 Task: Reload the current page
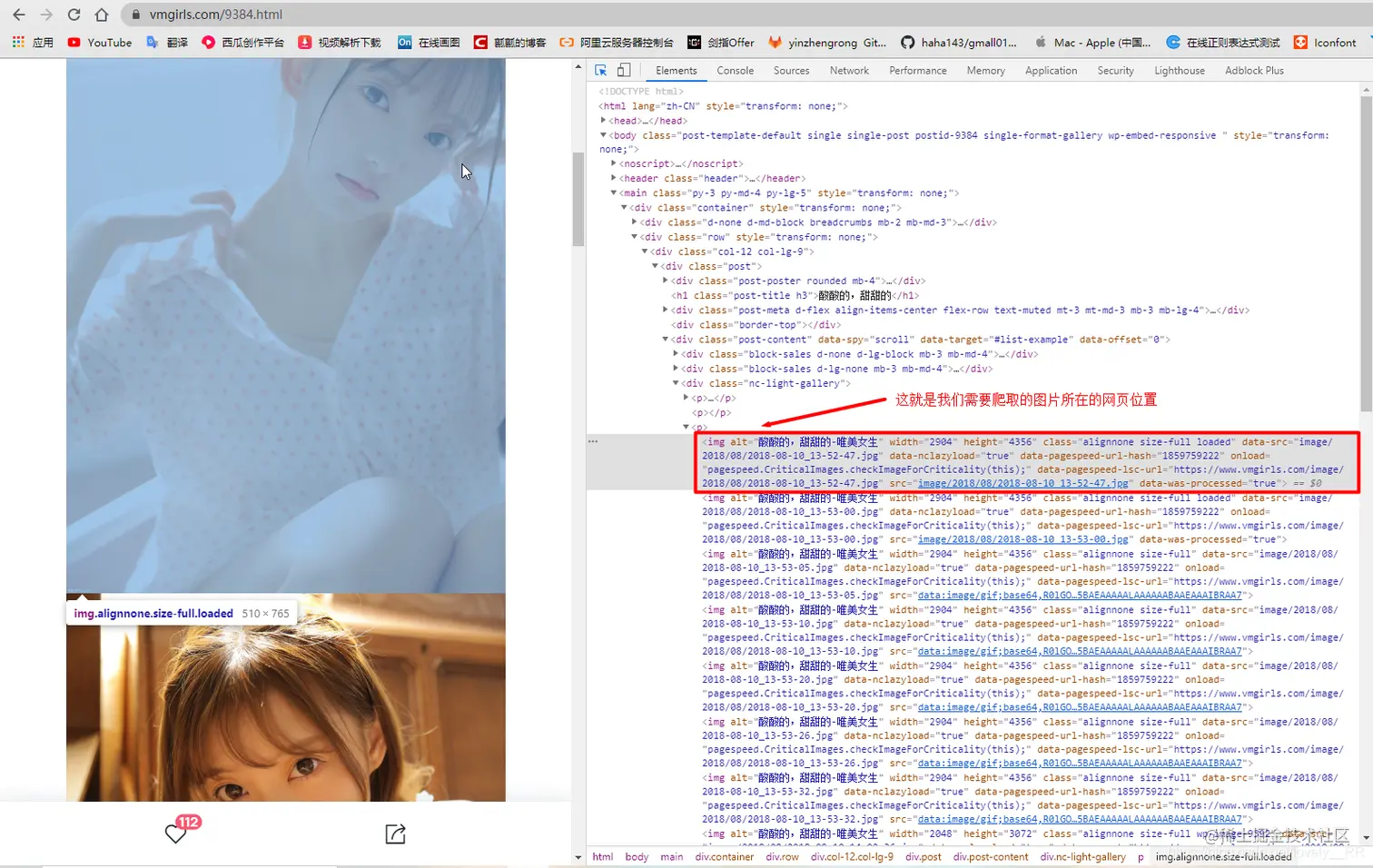point(74,15)
